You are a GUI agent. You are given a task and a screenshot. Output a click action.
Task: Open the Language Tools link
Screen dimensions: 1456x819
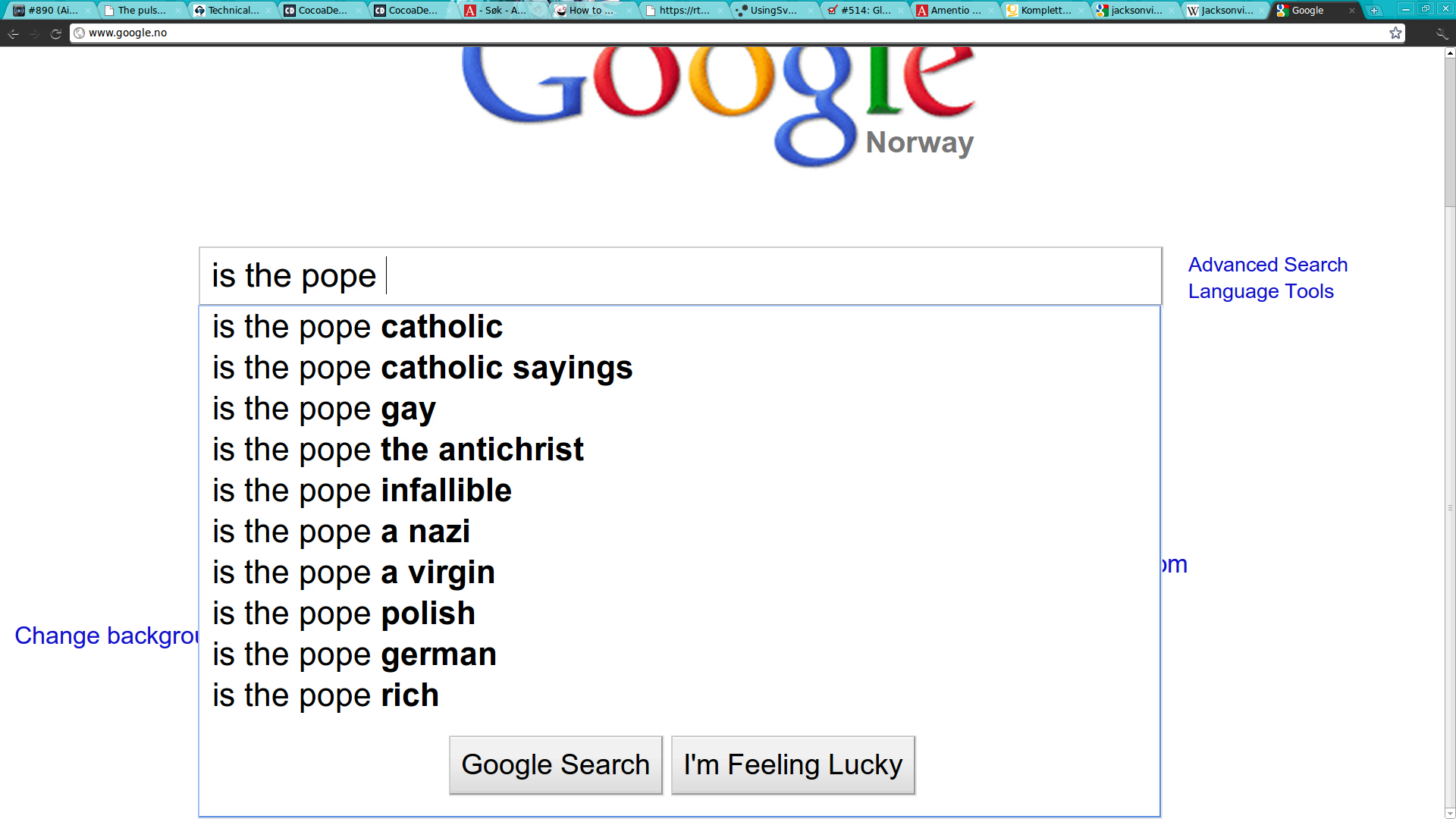1261,291
